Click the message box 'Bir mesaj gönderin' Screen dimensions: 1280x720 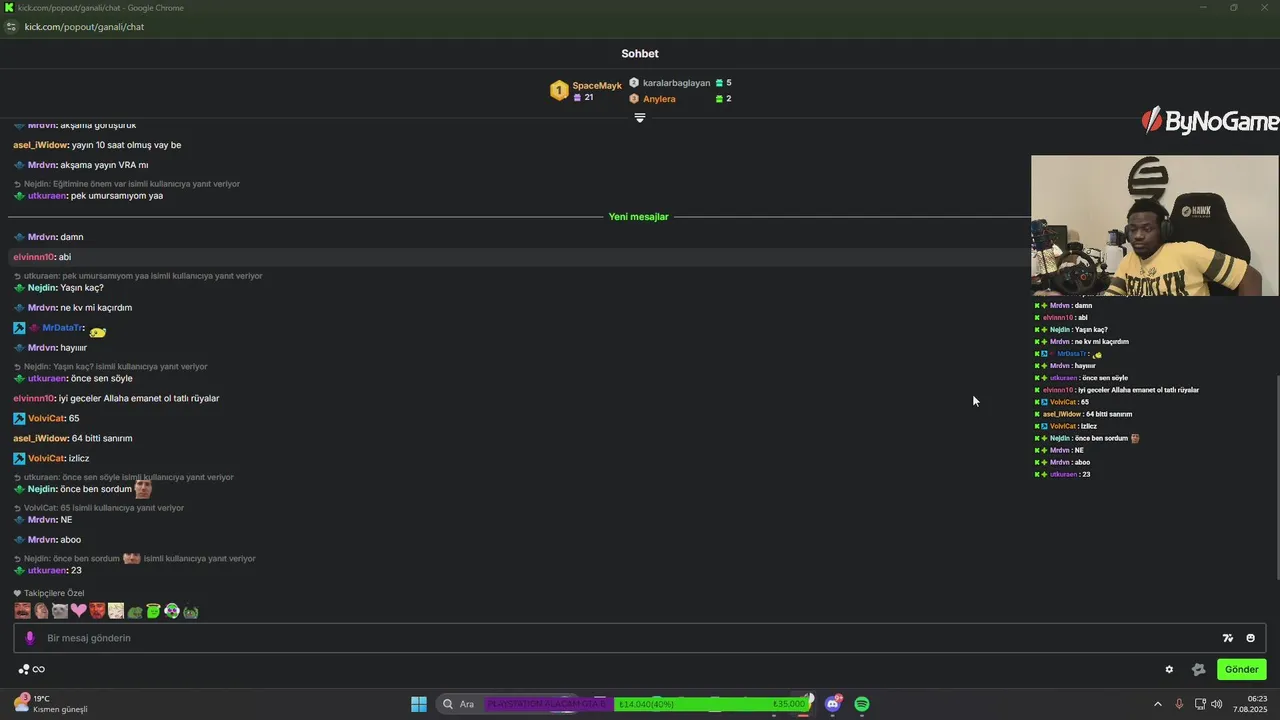[x=640, y=638]
